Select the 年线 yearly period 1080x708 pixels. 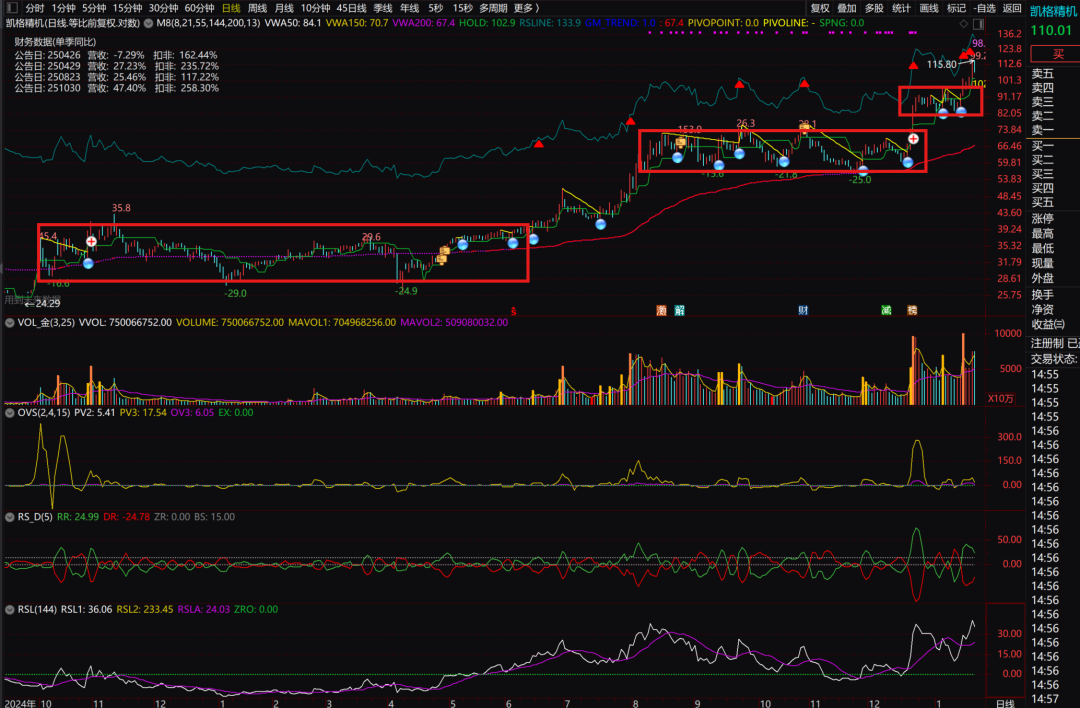[410, 8]
